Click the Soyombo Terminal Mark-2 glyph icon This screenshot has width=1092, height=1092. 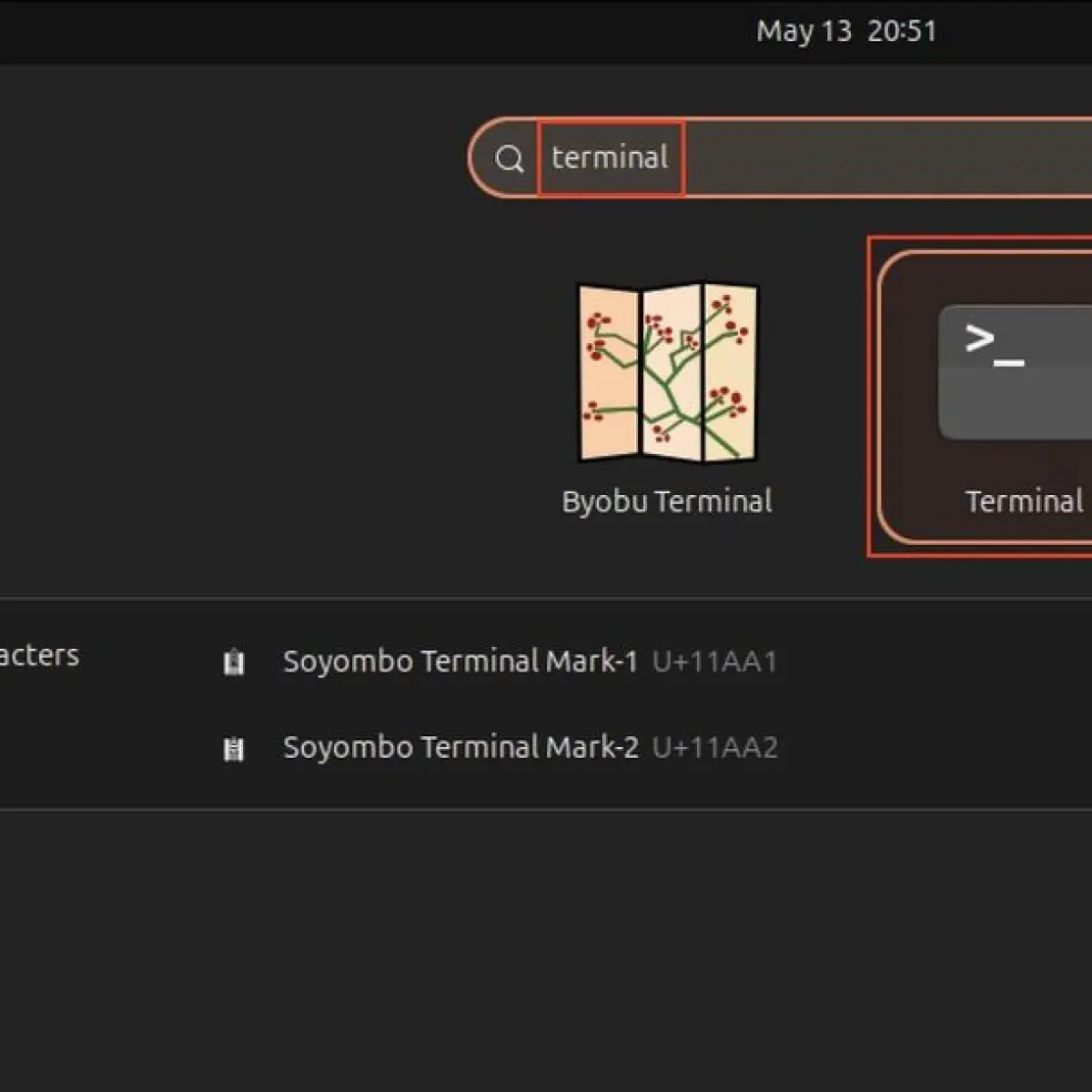click(234, 748)
